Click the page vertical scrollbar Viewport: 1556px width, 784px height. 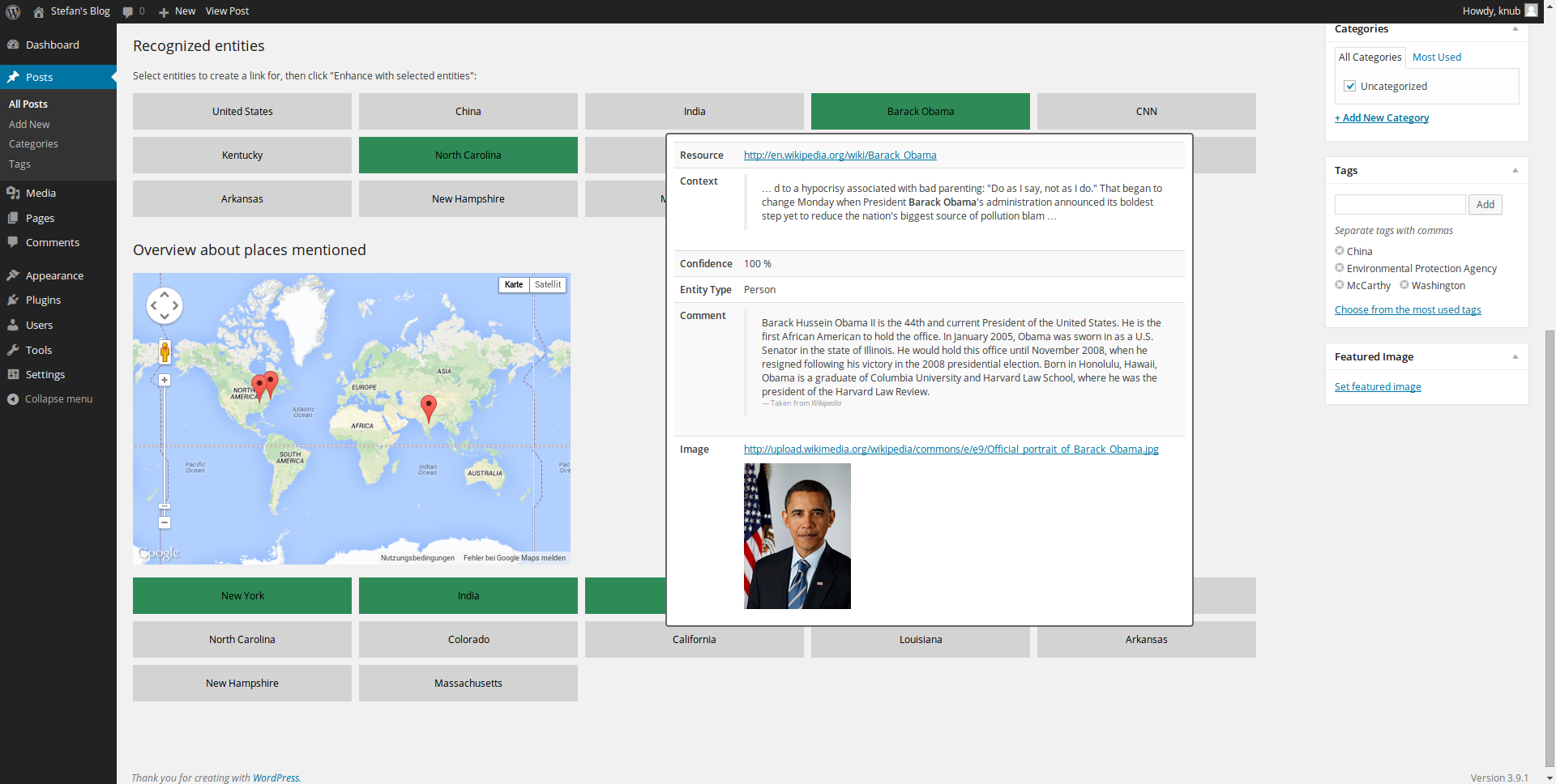1550,547
